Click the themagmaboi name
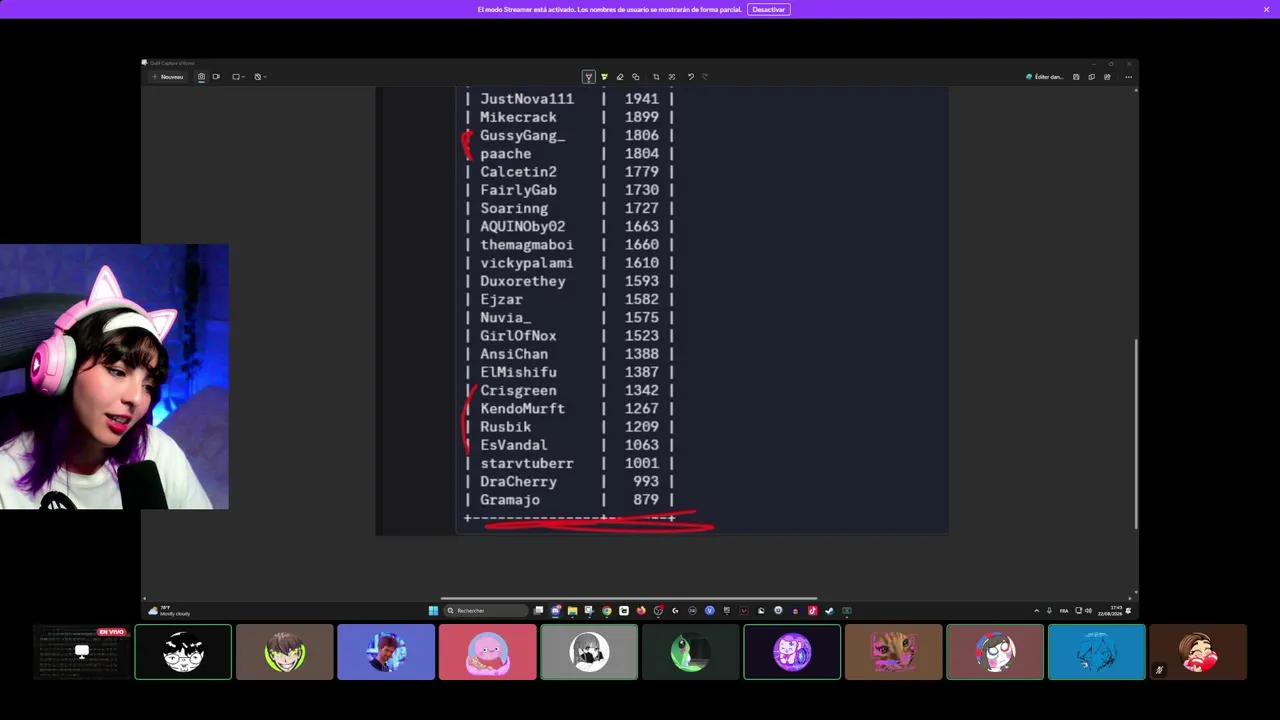 pyautogui.click(x=527, y=245)
